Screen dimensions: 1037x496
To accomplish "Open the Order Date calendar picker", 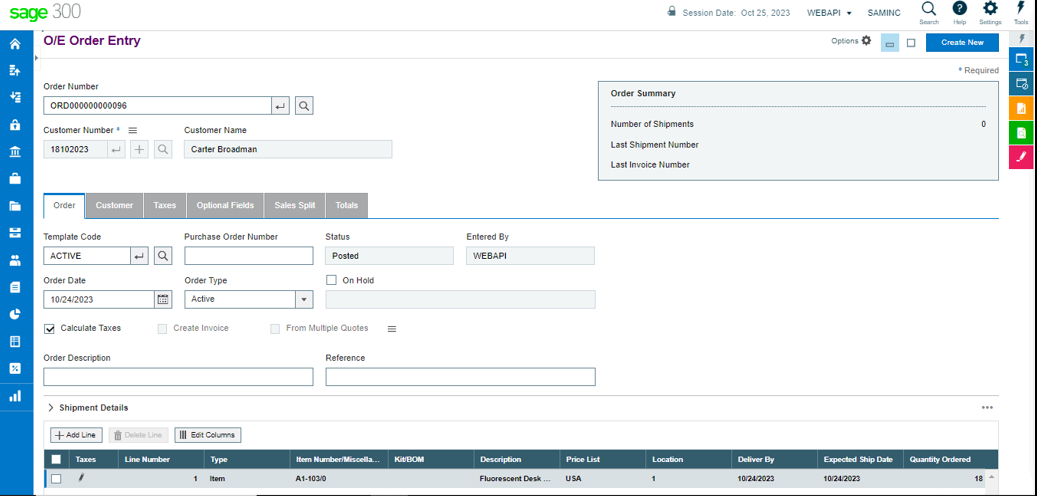I will (163, 299).
